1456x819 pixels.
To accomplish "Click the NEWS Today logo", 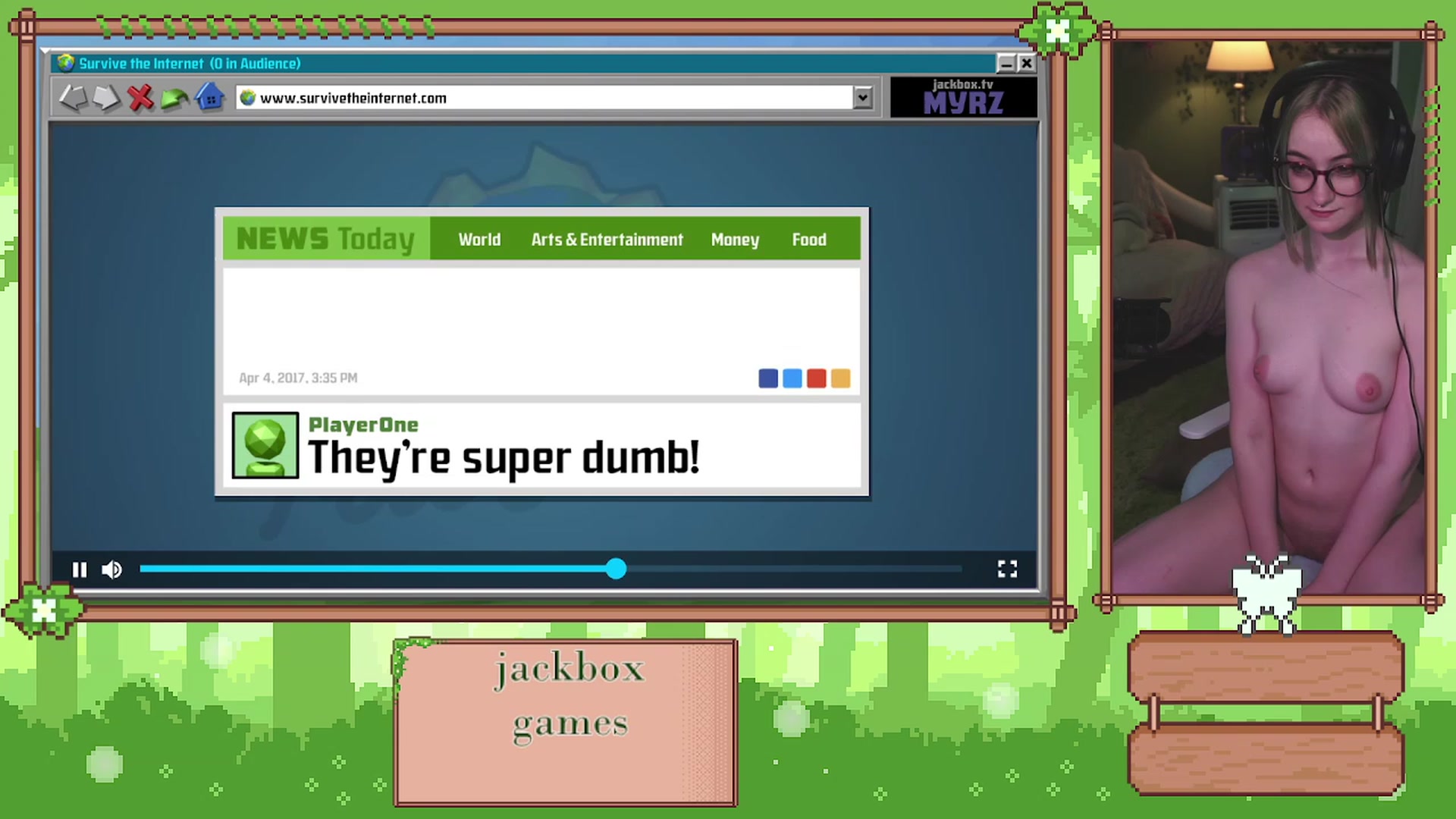I will [326, 239].
